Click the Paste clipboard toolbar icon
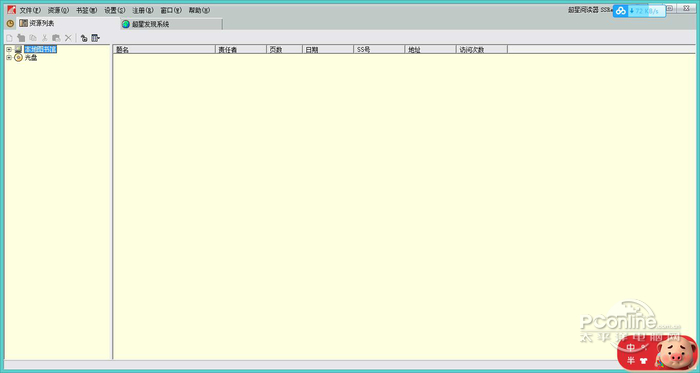The height and width of the screenshot is (373, 700). [x=56, y=38]
